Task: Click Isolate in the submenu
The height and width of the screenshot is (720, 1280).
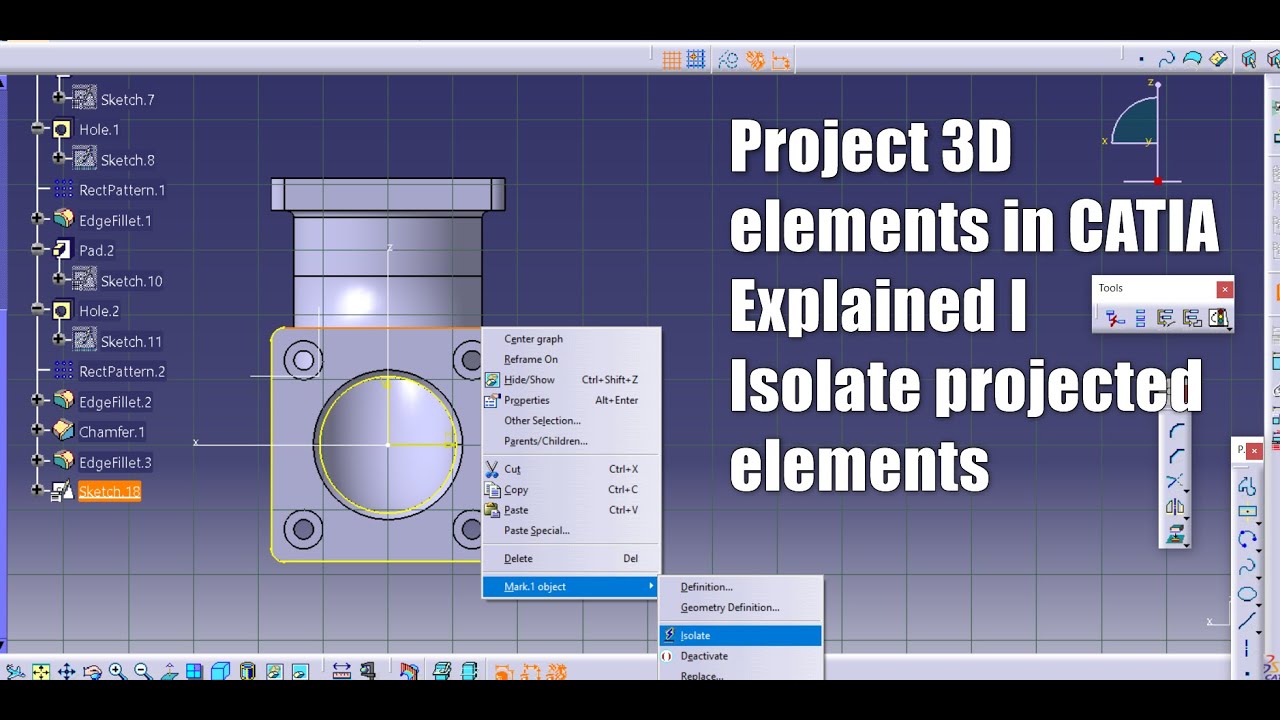Action: pos(741,636)
